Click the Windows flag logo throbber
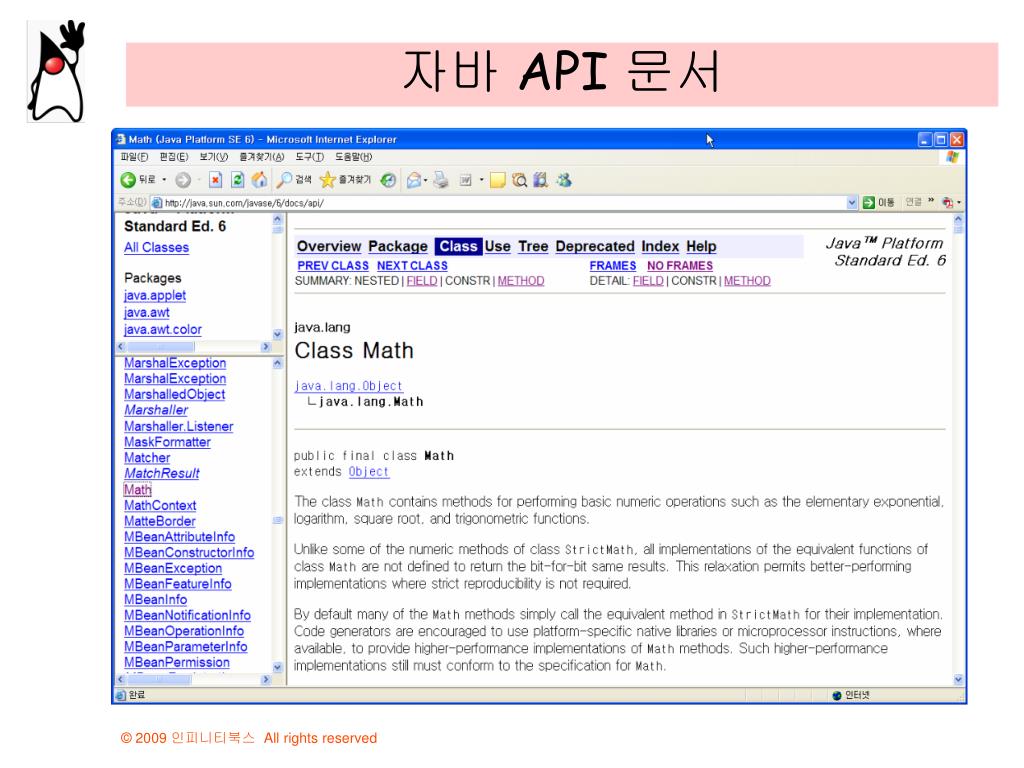Viewport: 1024px width, 768px height. click(952, 157)
